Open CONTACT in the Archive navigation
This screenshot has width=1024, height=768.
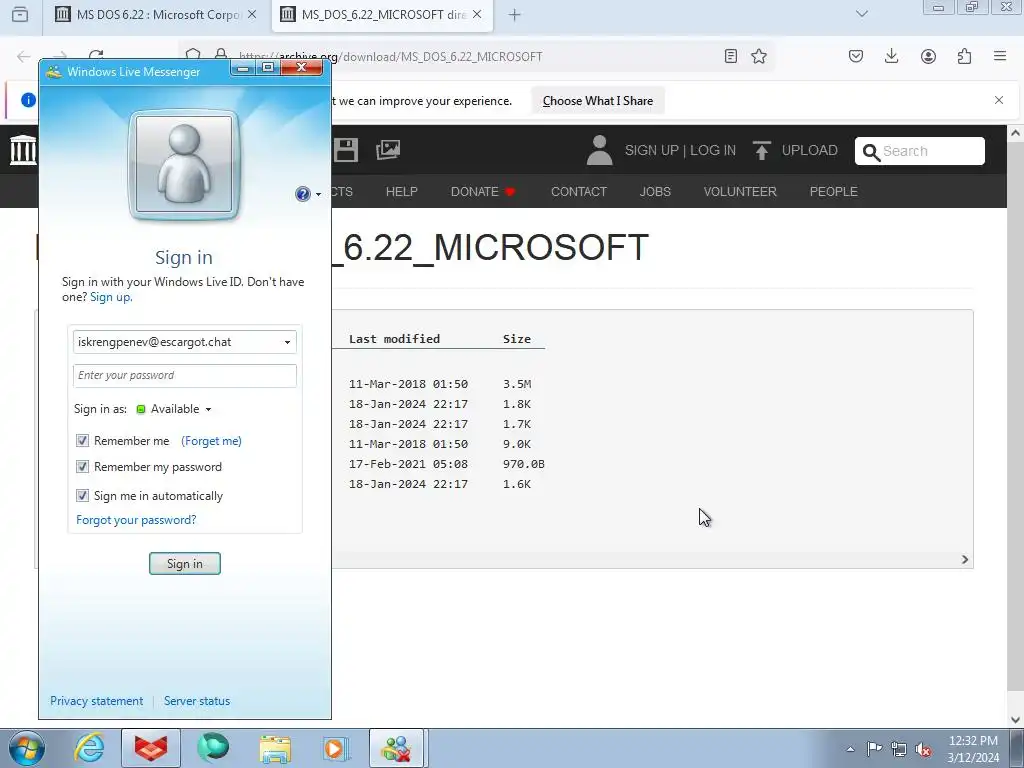pos(579,191)
